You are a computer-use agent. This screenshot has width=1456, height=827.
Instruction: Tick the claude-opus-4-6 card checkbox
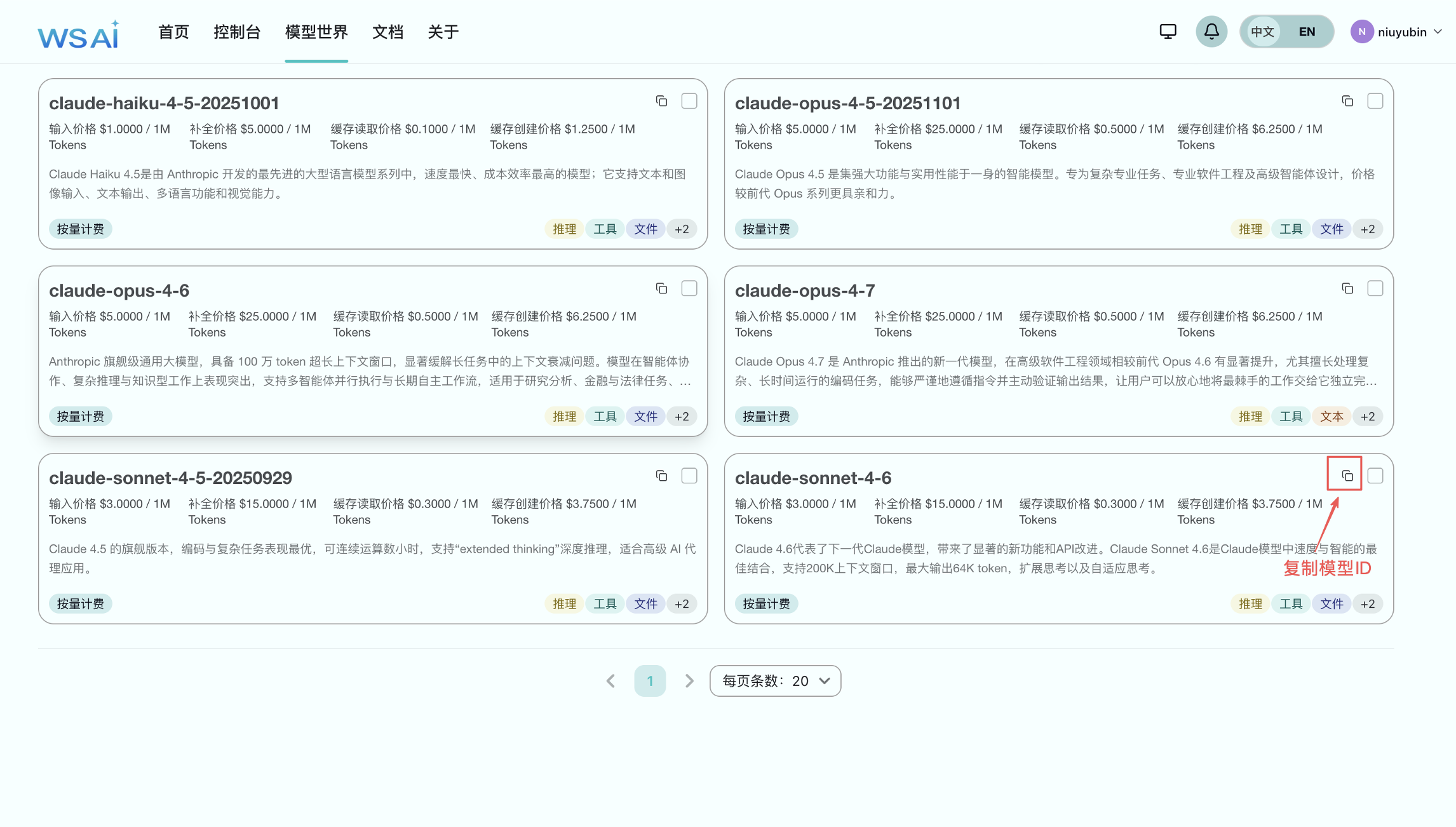[689, 288]
